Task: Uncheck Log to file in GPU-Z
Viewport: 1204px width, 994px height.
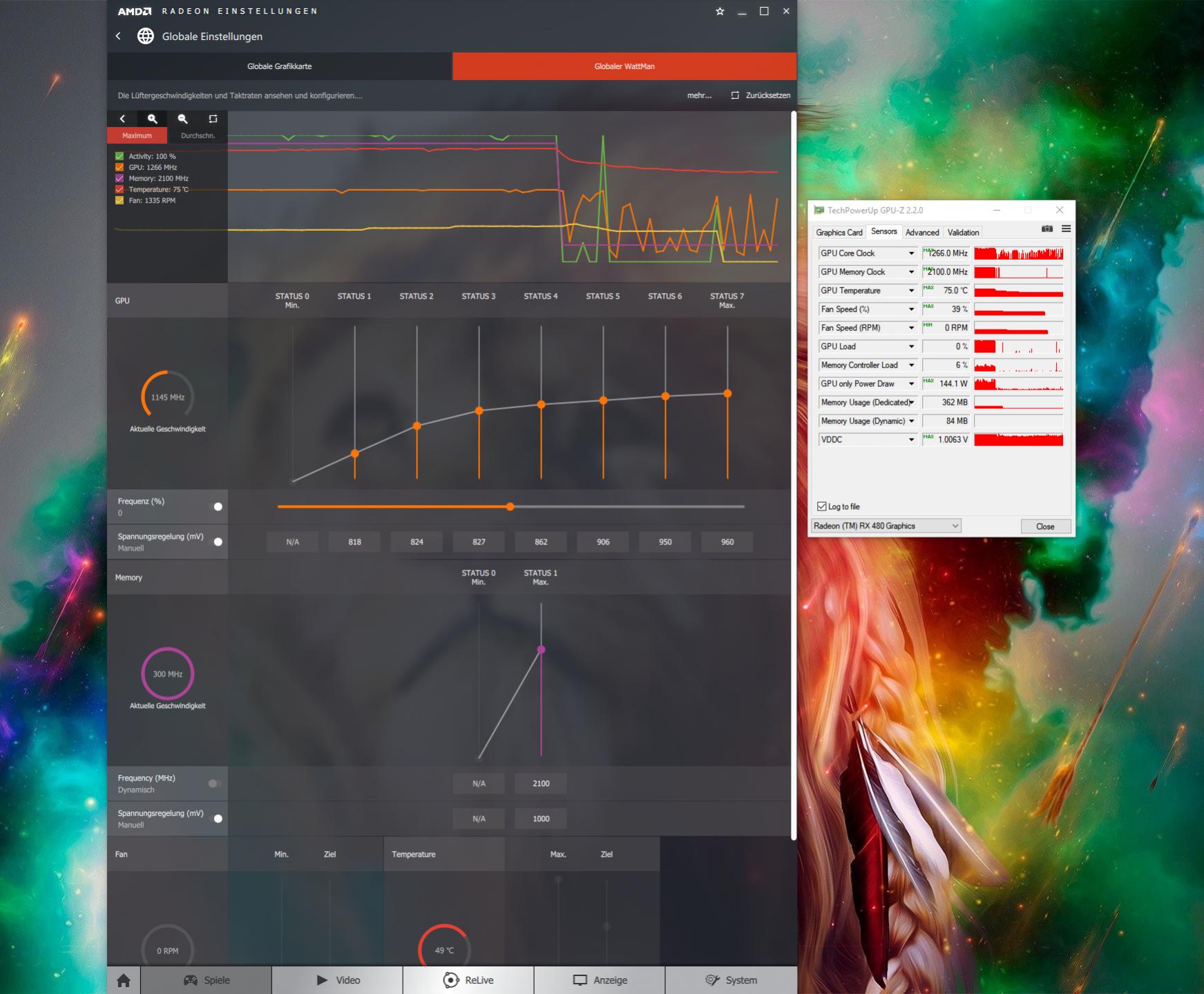Action: click(821, 506)
